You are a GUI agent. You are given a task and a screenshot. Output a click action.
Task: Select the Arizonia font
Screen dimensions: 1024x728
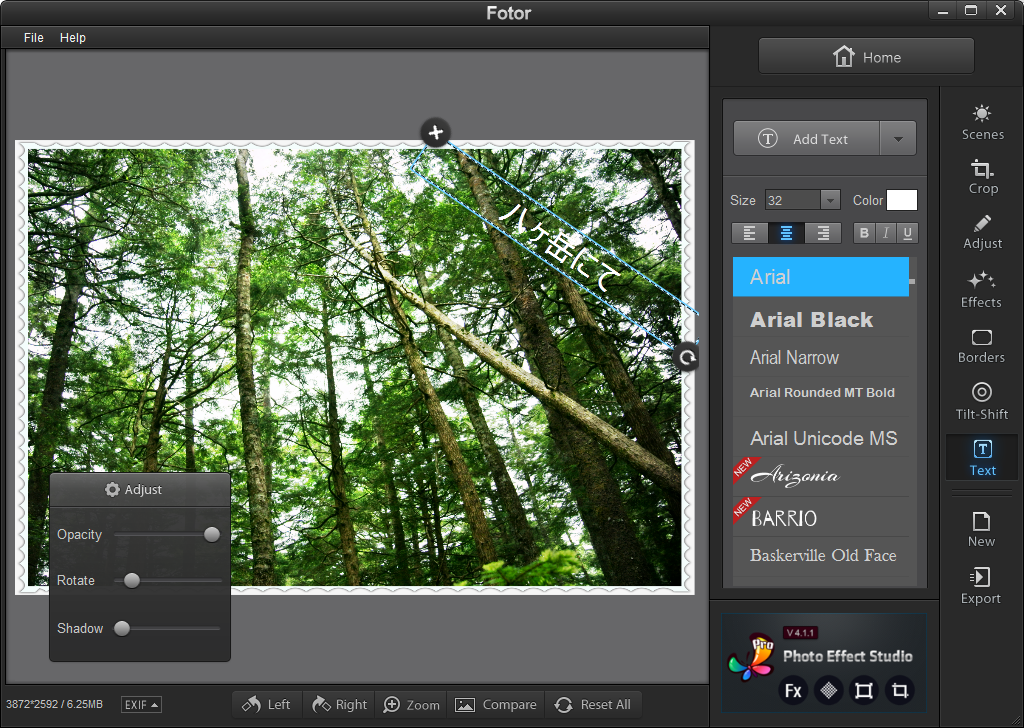click(821, 476)
